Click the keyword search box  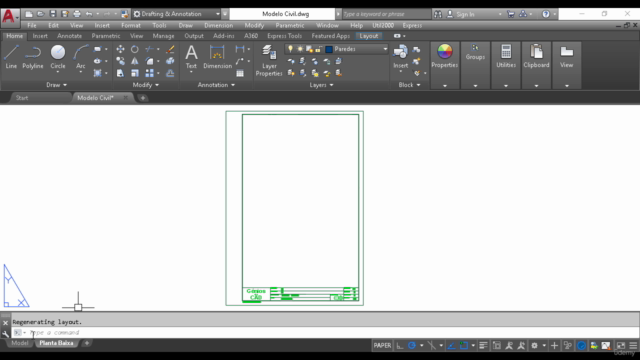point(386,14)
